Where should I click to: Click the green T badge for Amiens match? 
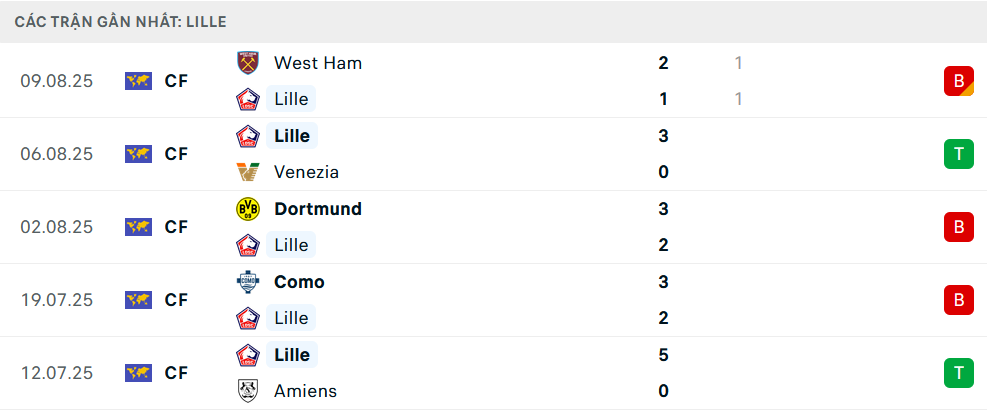coord(958,373)
